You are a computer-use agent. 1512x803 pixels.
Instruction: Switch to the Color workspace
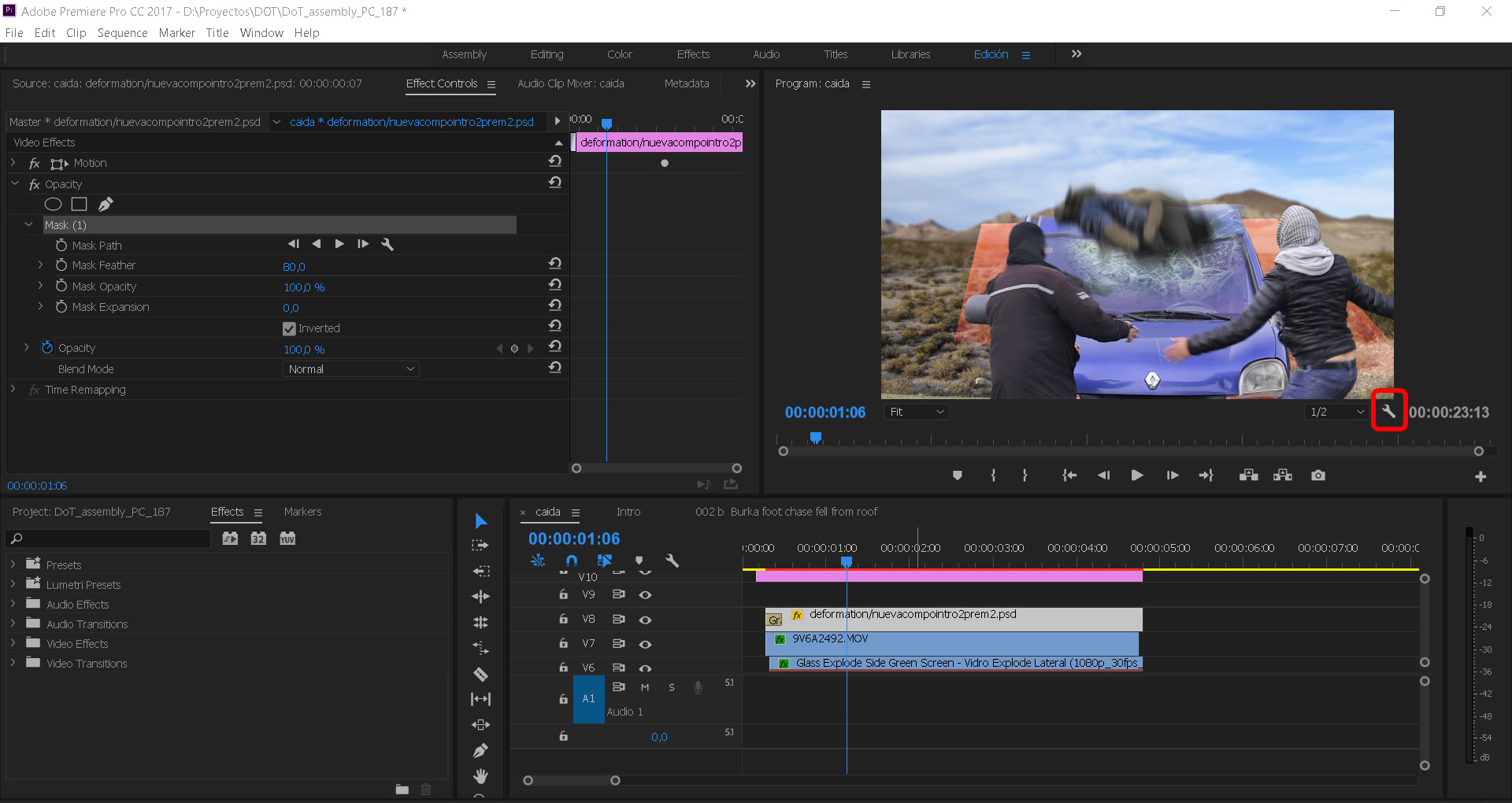pyautogui.click(x=620, y=54)
